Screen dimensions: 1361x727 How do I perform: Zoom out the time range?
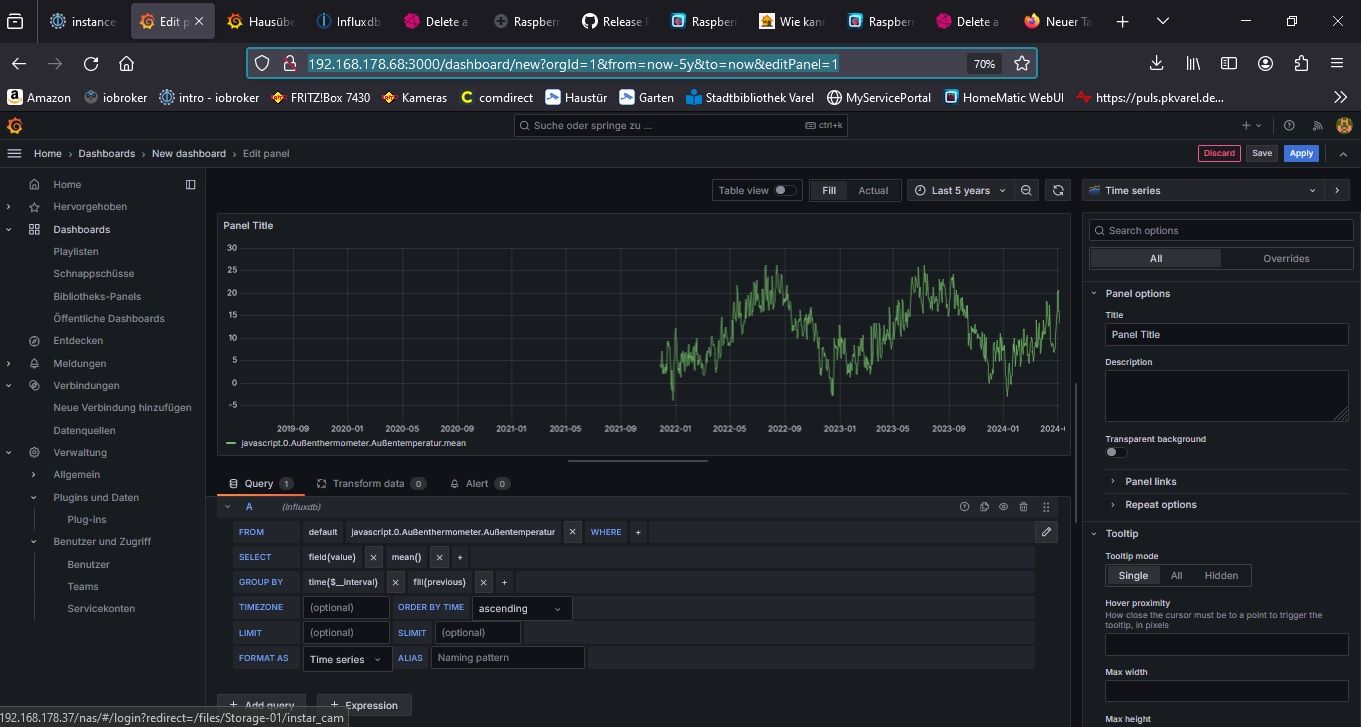1026,190
